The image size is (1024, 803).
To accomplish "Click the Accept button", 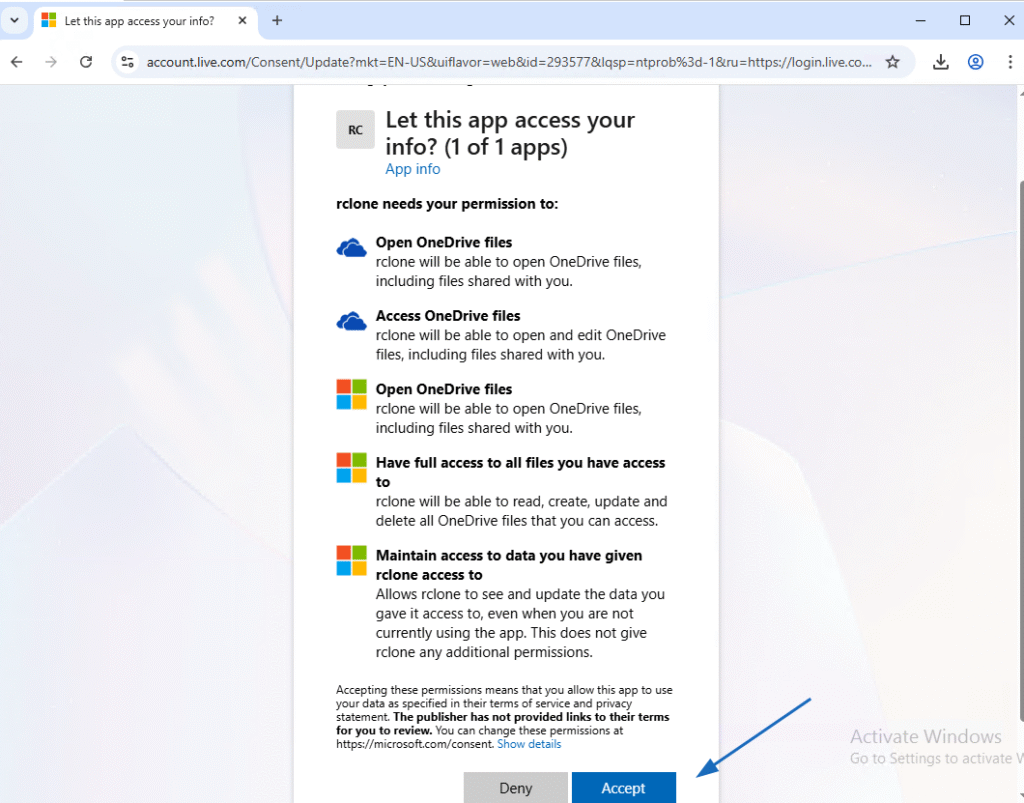I will pyautogui.click(x=623, y=787).
